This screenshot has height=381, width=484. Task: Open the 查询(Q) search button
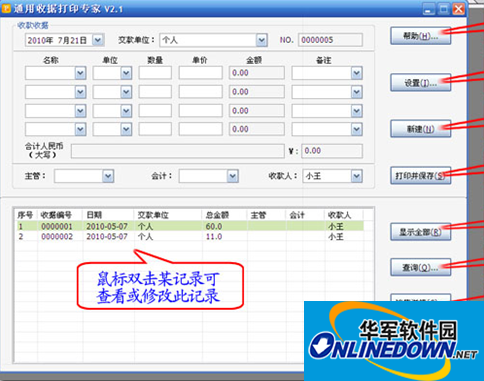point(421,267)
